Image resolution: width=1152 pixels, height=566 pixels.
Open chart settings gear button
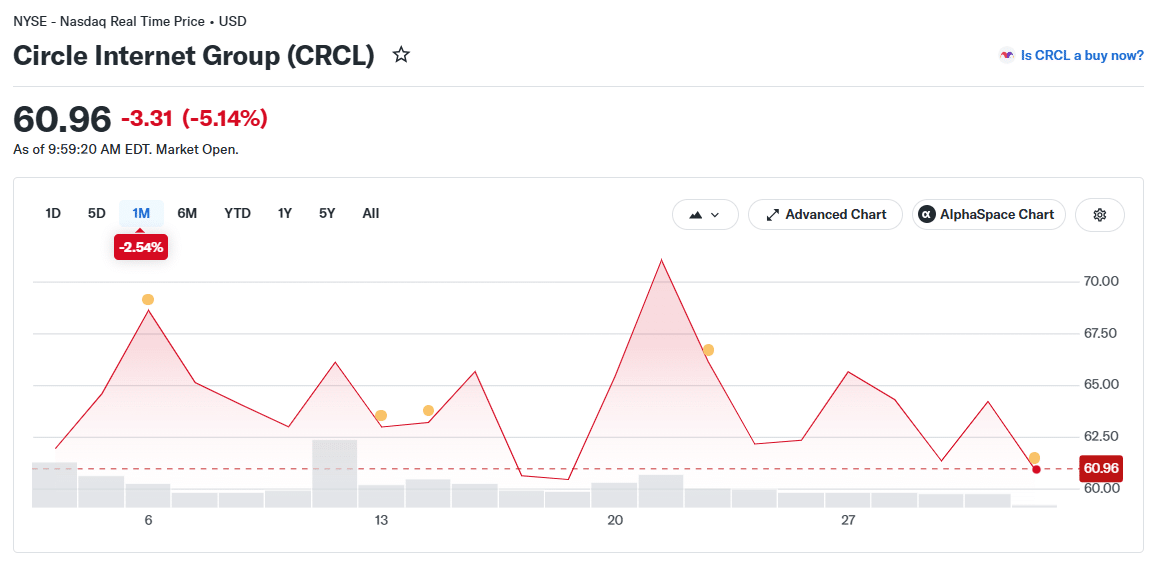[1099, 215]
